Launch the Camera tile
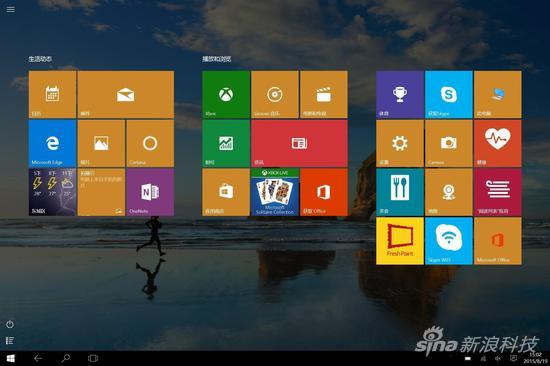Image resolution: width=550 pixels, height=366 pixels. (x=449, y=143)
